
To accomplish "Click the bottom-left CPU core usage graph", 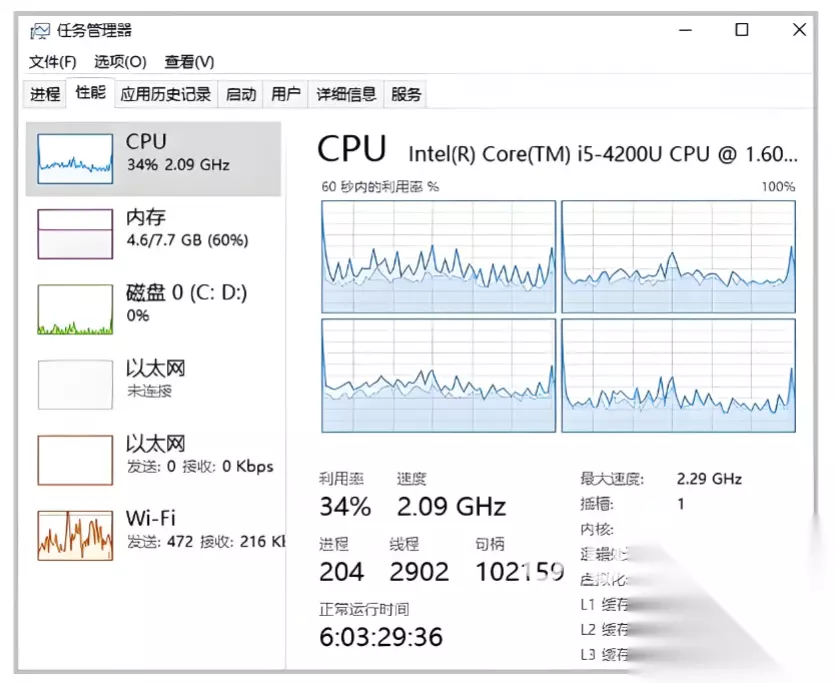I will [x=438, y=375].
